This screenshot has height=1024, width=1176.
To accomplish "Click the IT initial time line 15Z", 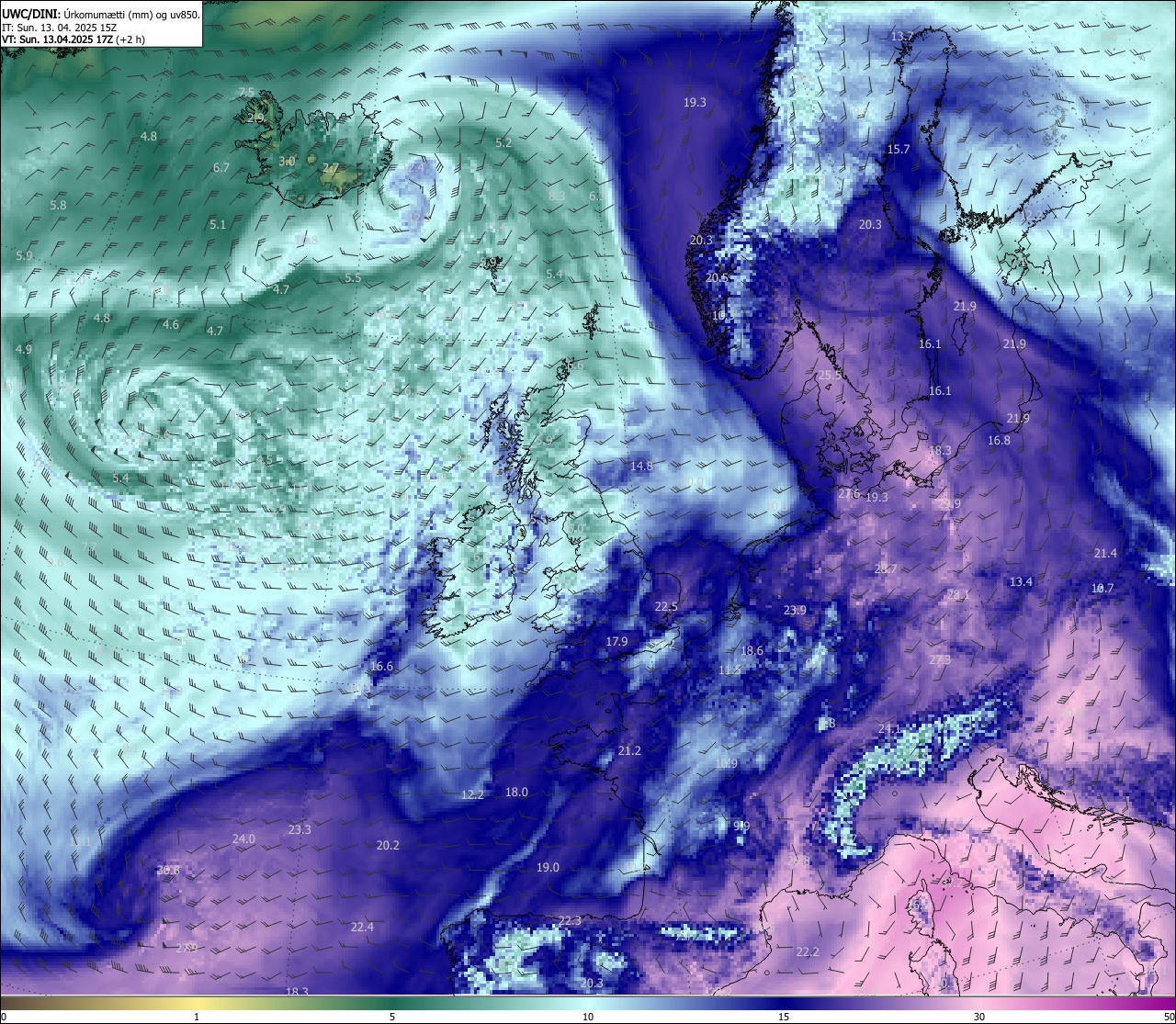I will (x=60, y=28).
